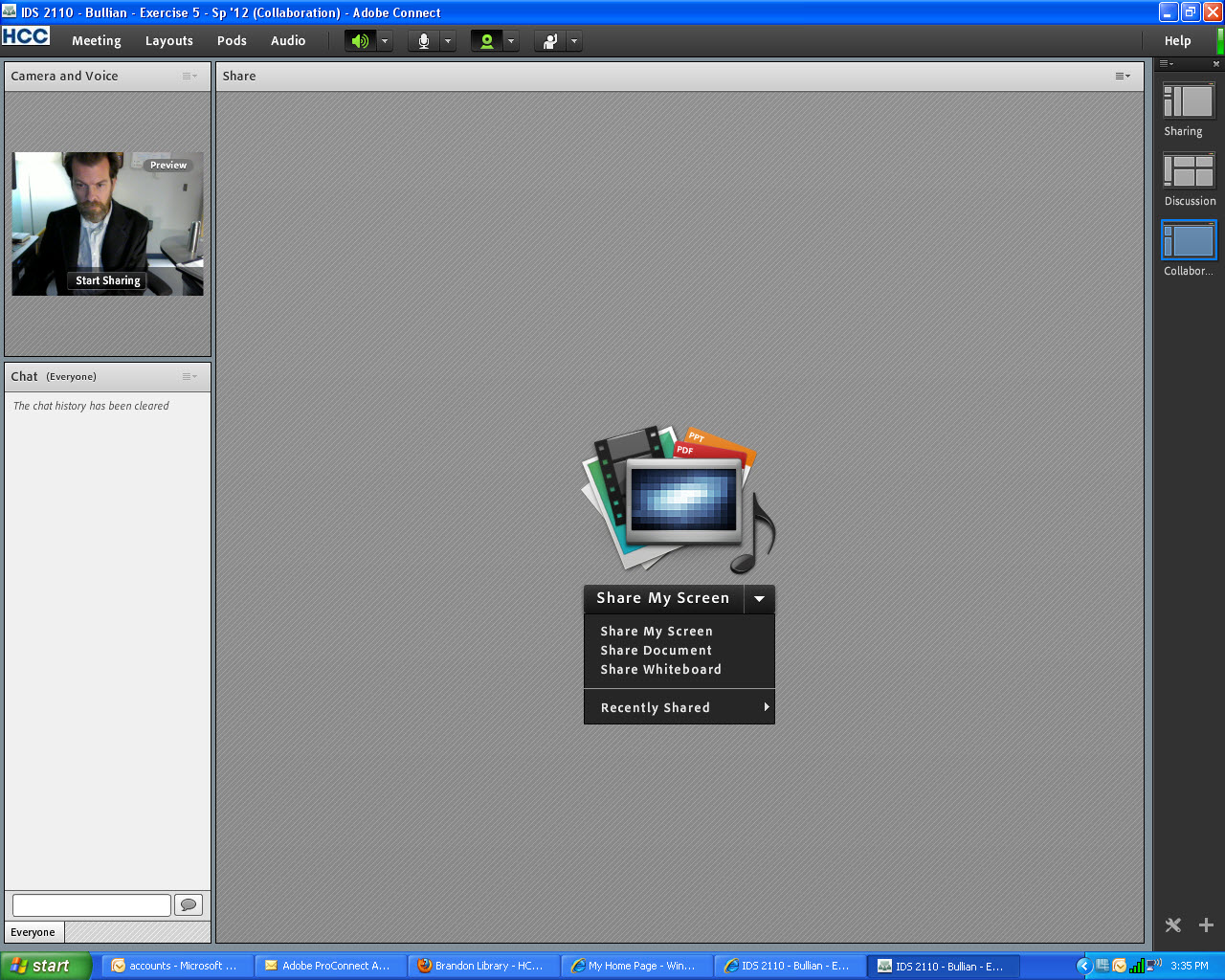Open the Meeting menu
Viewport: 1225px width, 980px height.
[96, 41]
